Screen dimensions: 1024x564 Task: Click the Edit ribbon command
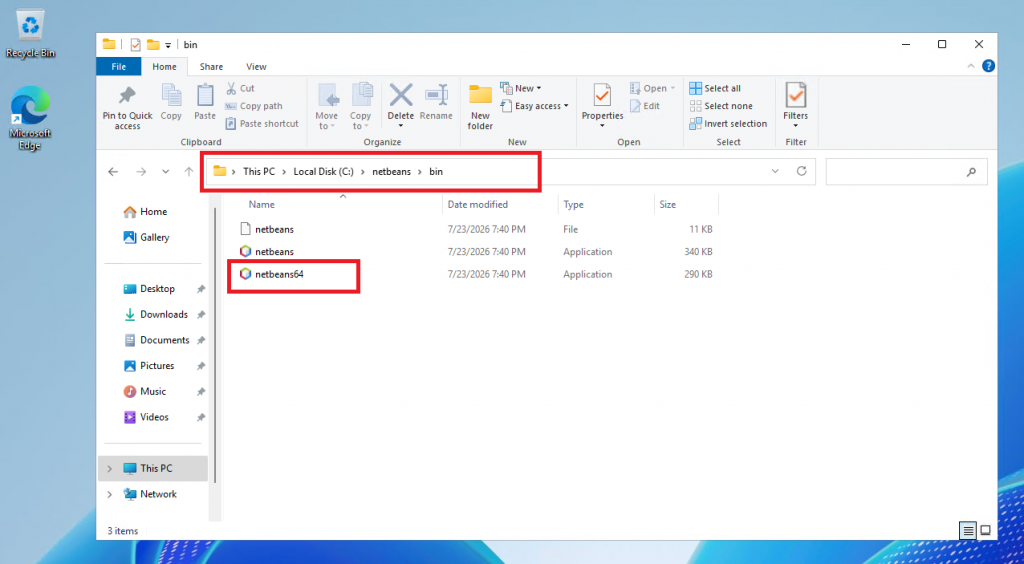point(645,106)
